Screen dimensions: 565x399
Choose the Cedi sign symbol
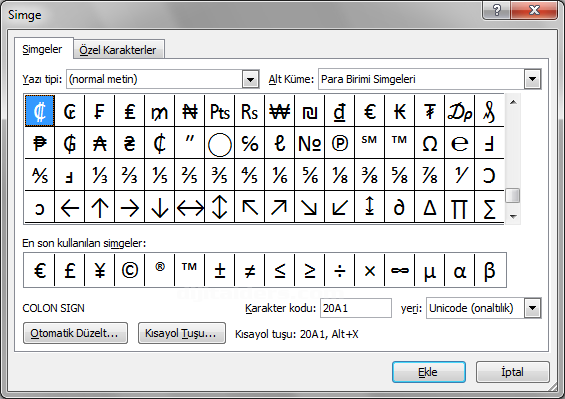coord(159,143)
